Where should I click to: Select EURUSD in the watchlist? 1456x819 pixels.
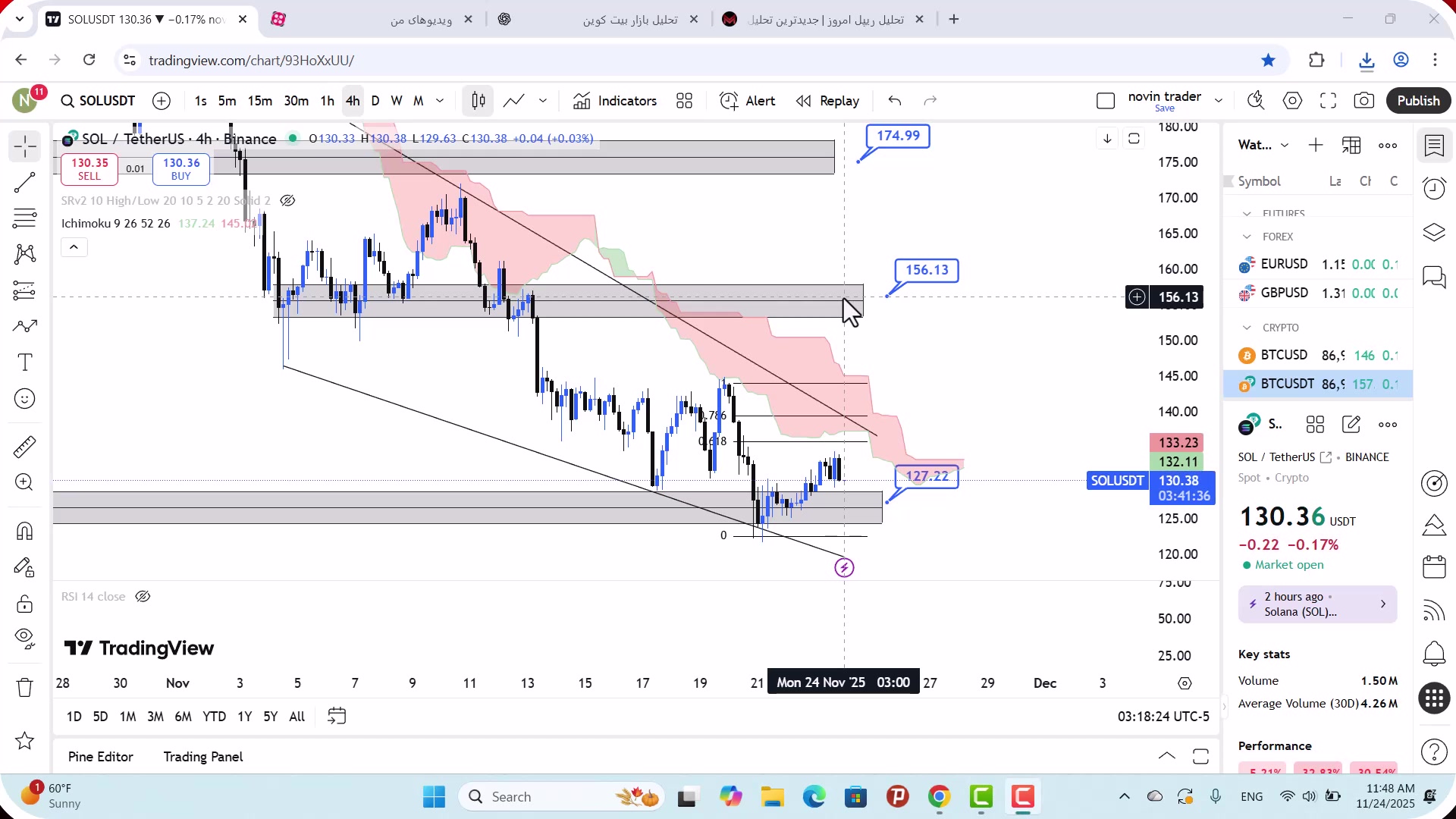coord(1318,265)
